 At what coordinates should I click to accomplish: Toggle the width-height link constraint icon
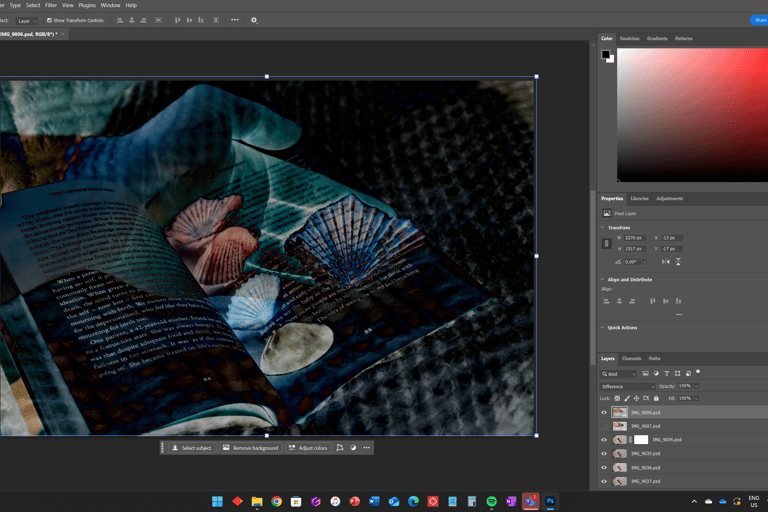coord(606,243)
